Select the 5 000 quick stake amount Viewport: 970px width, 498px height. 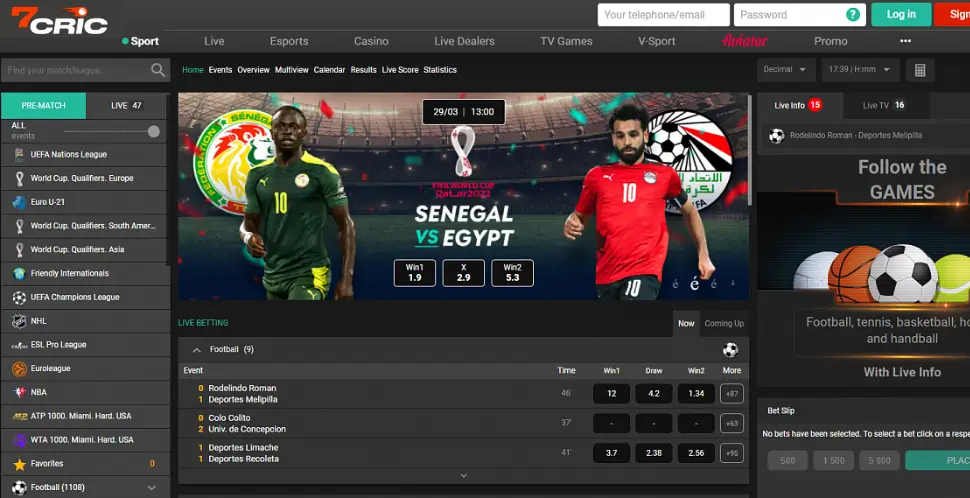(x=879, y=460)
